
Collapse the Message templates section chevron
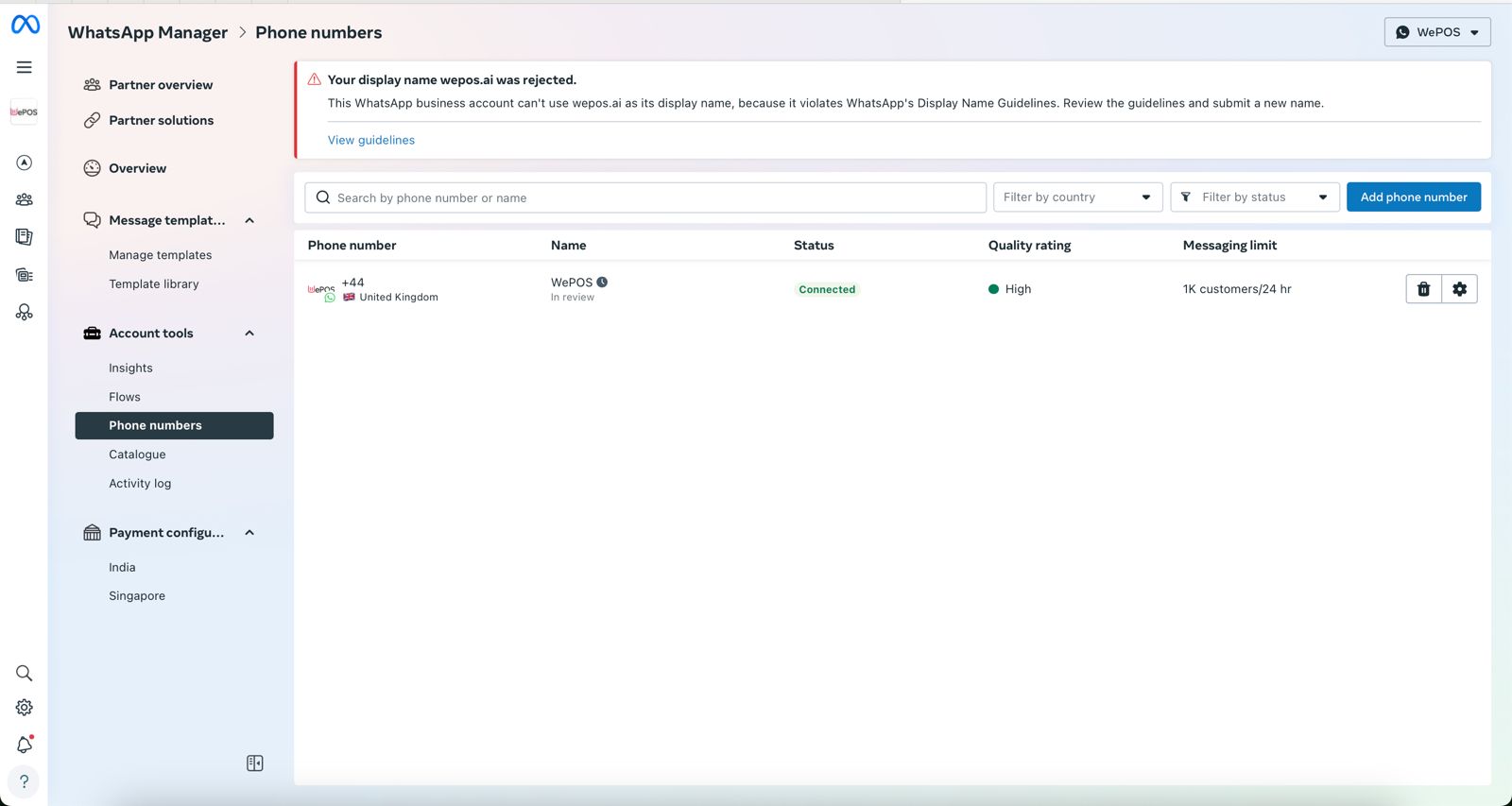click(x=249, y=220)
